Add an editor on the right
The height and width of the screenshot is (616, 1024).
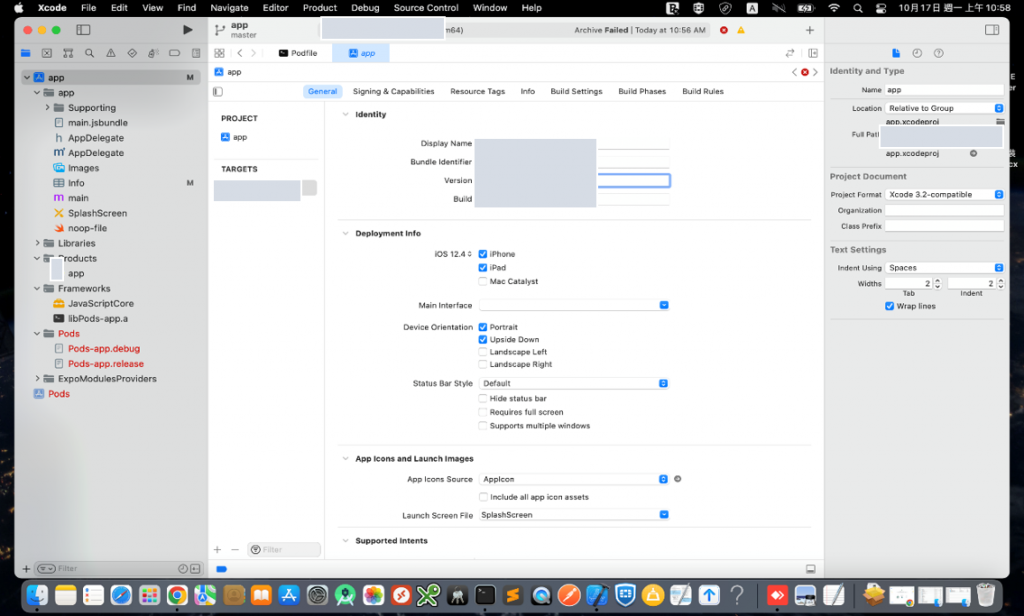pos(812,53)
